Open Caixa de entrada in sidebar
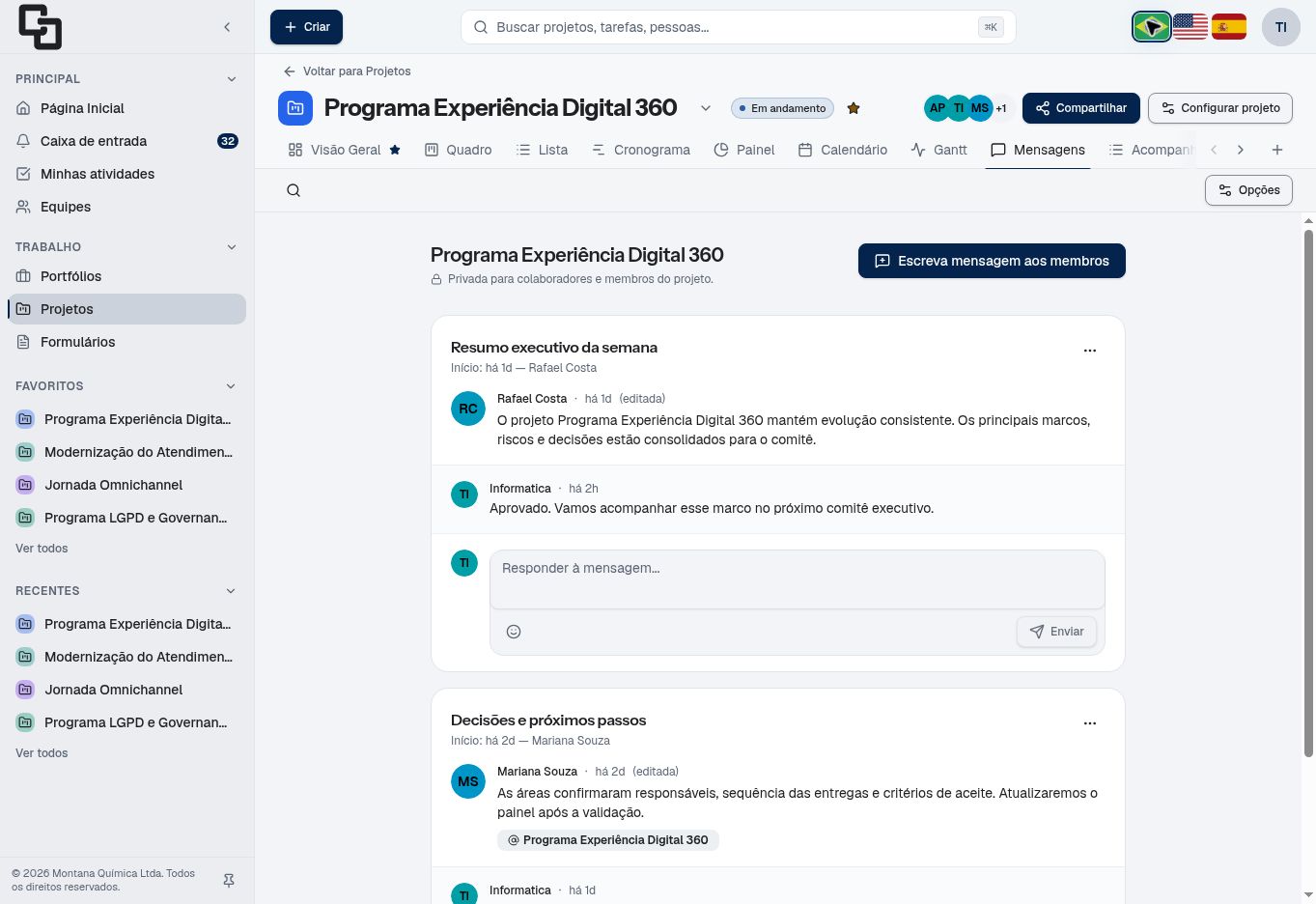The image size is (1316, 904). pyautogui.click(x=127, y=141)
